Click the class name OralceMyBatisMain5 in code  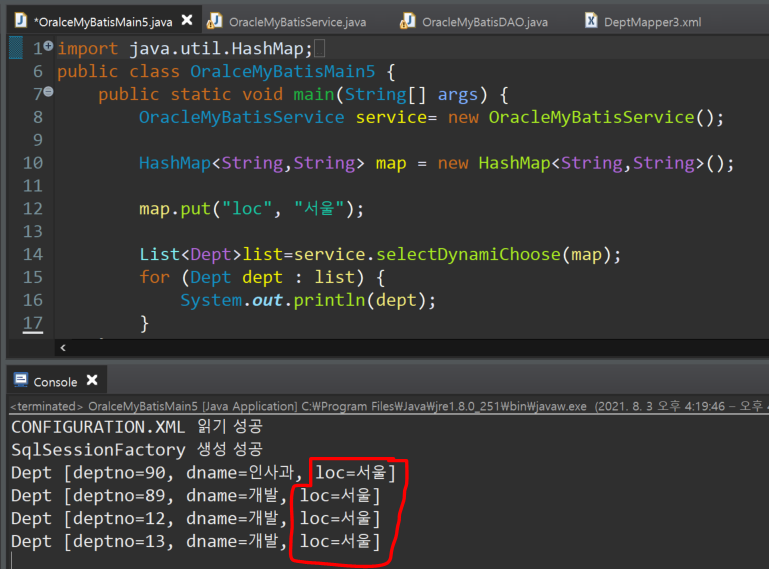(282, 72)
